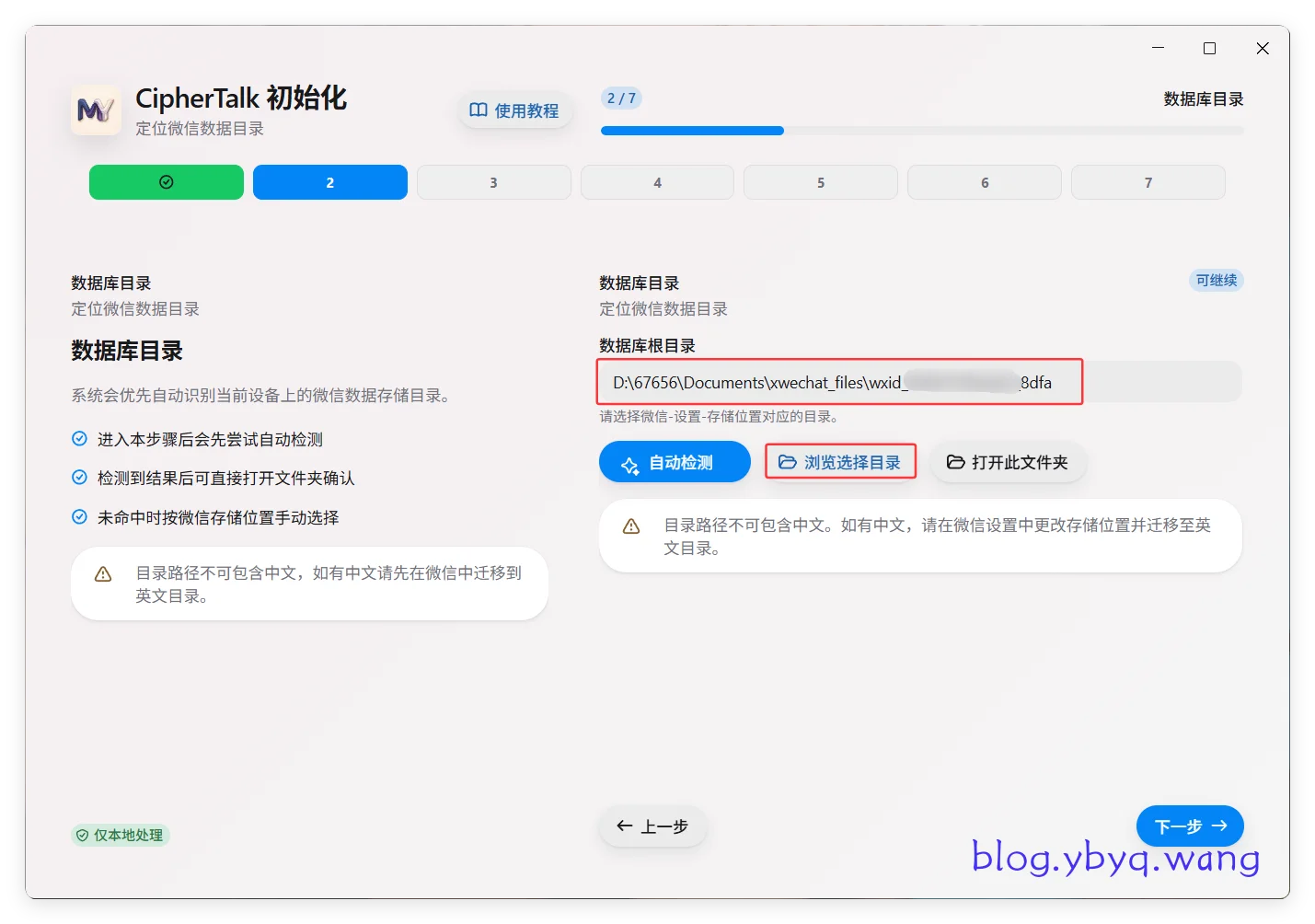Viewport: 1315px width, 924px height.
Task: Click check icon beside 进入本步骤后会先尝试自动检测
Action: coord(80,439)
